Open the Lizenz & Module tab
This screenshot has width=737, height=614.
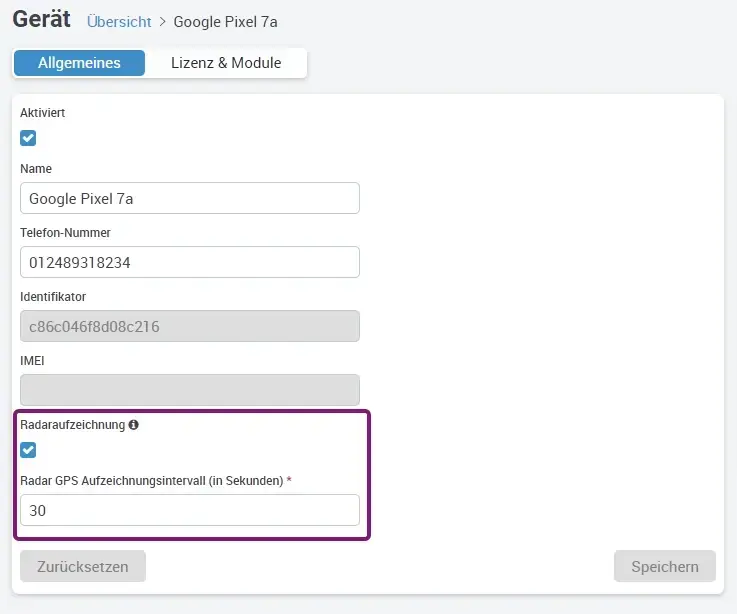click(x=227, y=63)
